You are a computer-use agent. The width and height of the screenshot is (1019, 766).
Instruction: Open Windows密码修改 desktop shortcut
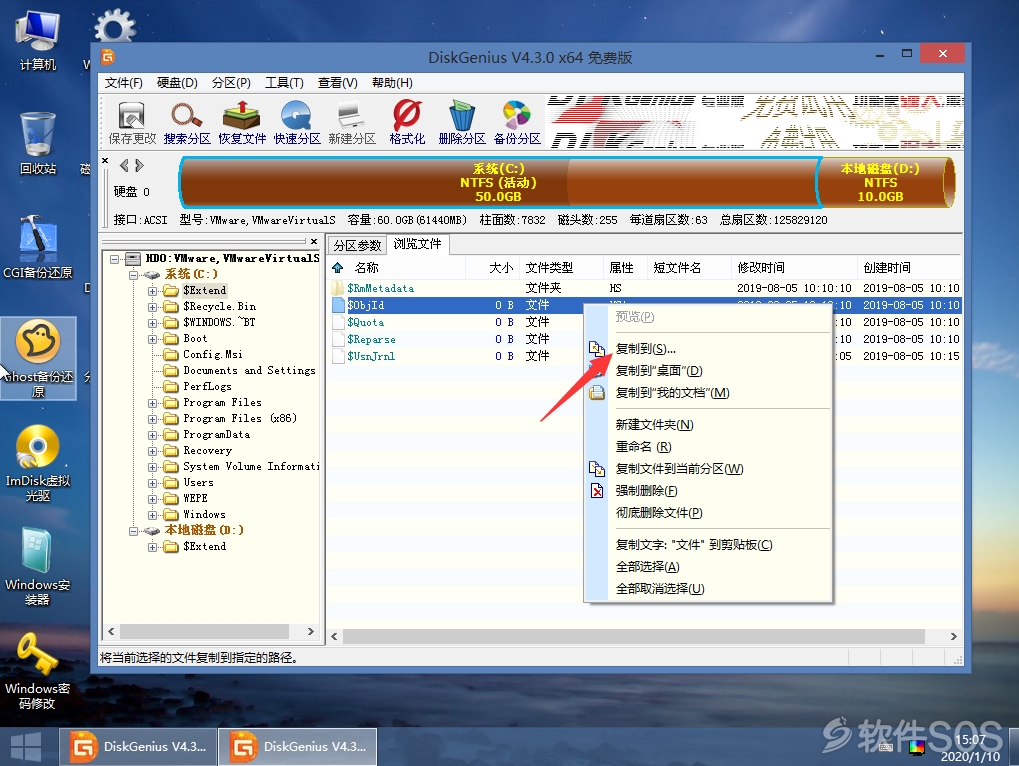click(x=38, y=672)
